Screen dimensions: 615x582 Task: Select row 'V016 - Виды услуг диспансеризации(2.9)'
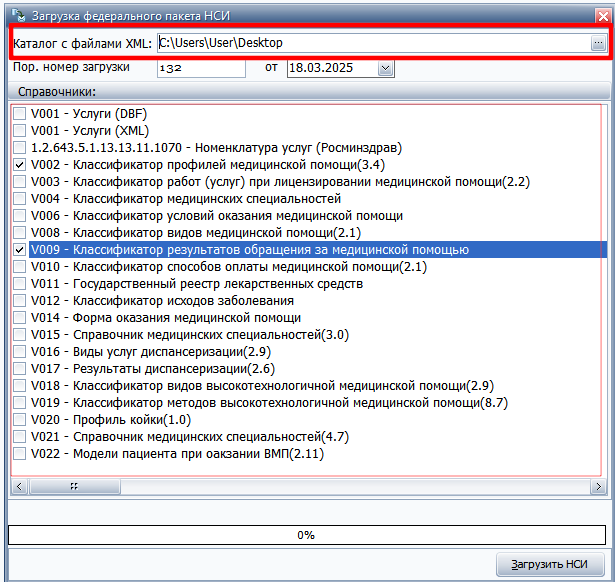click(151, 352)
